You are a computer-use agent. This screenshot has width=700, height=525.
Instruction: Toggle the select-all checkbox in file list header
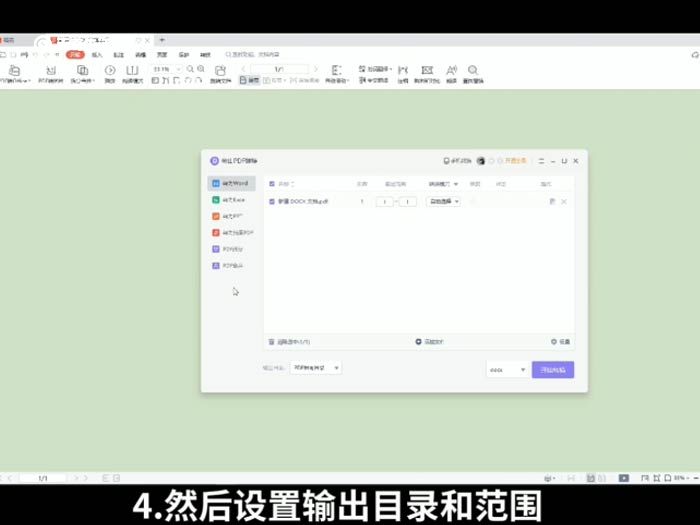(272, 184)
